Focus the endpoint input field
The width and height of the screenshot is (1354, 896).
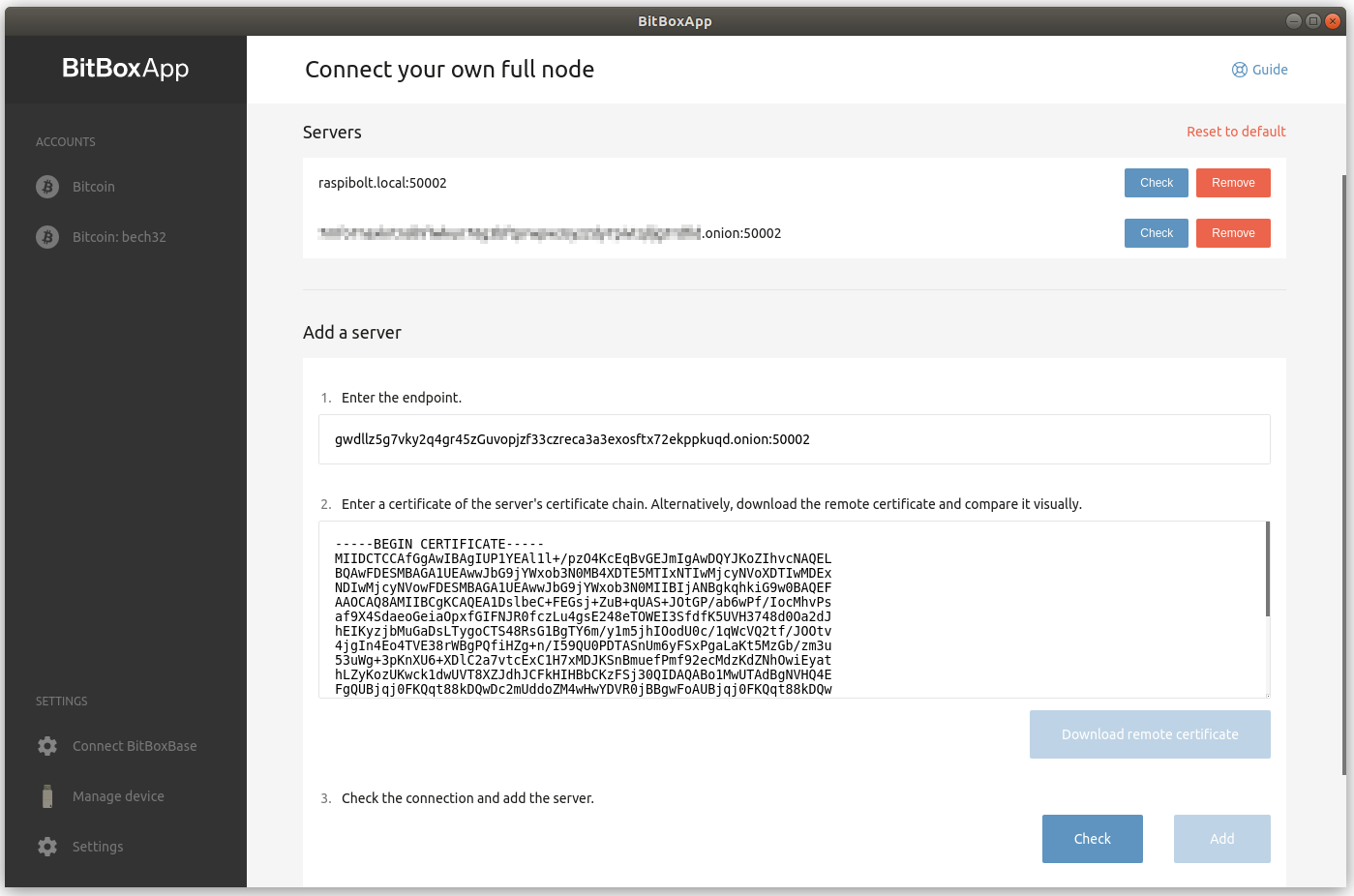[795, 439]
